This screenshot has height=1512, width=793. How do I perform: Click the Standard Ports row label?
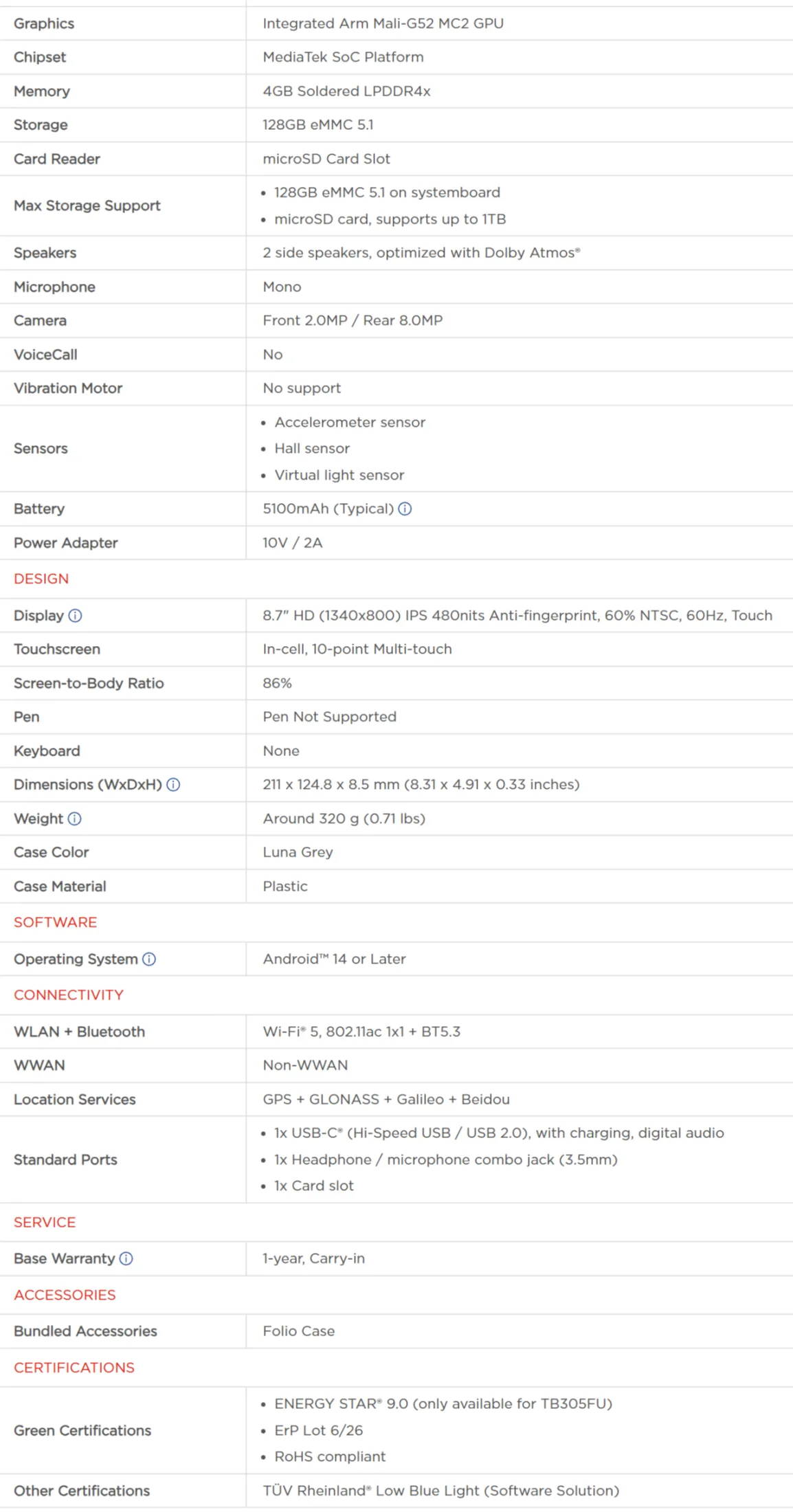coord(65,1159)
